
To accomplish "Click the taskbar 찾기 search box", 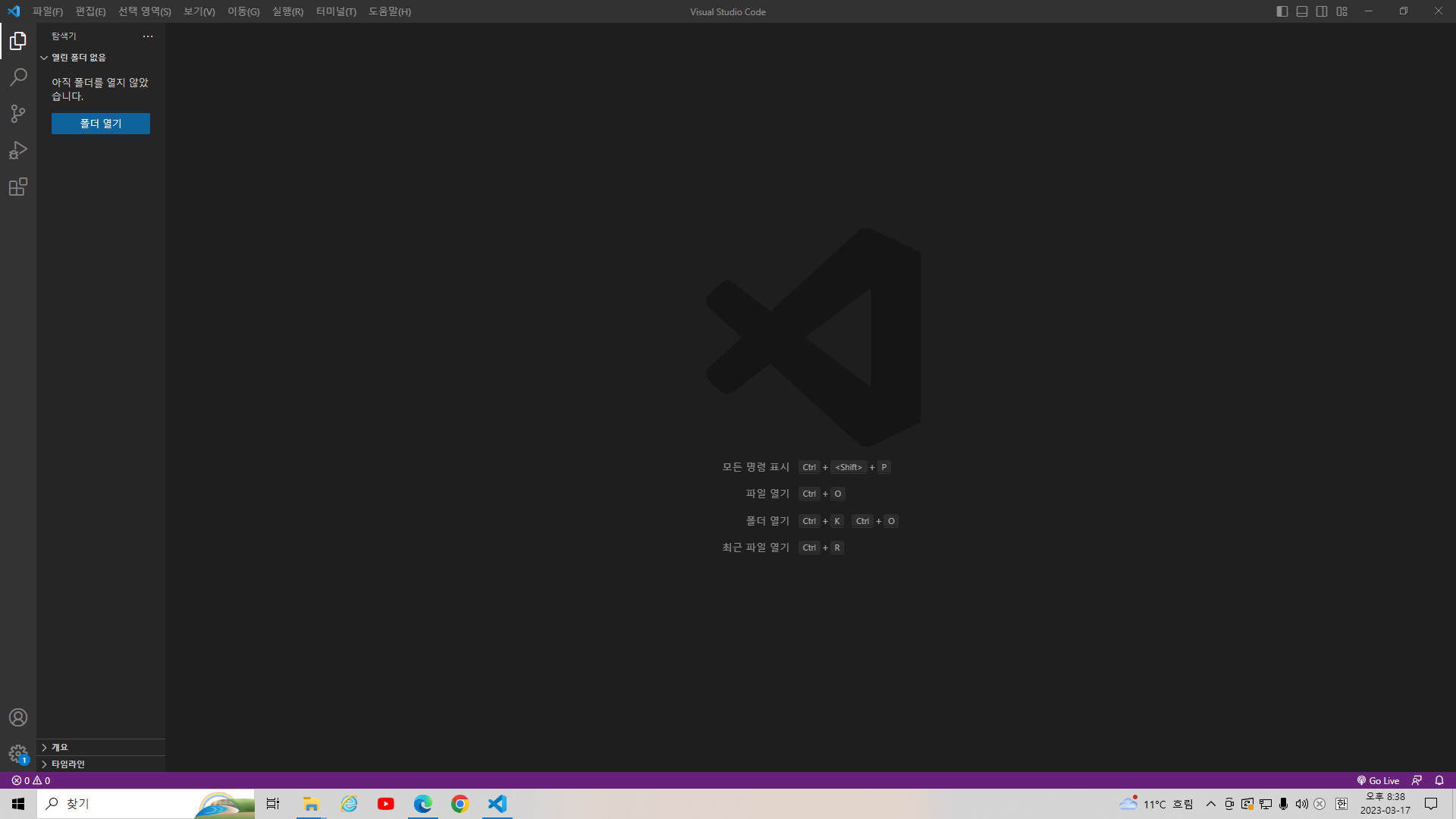I will [x=146, y=804].
